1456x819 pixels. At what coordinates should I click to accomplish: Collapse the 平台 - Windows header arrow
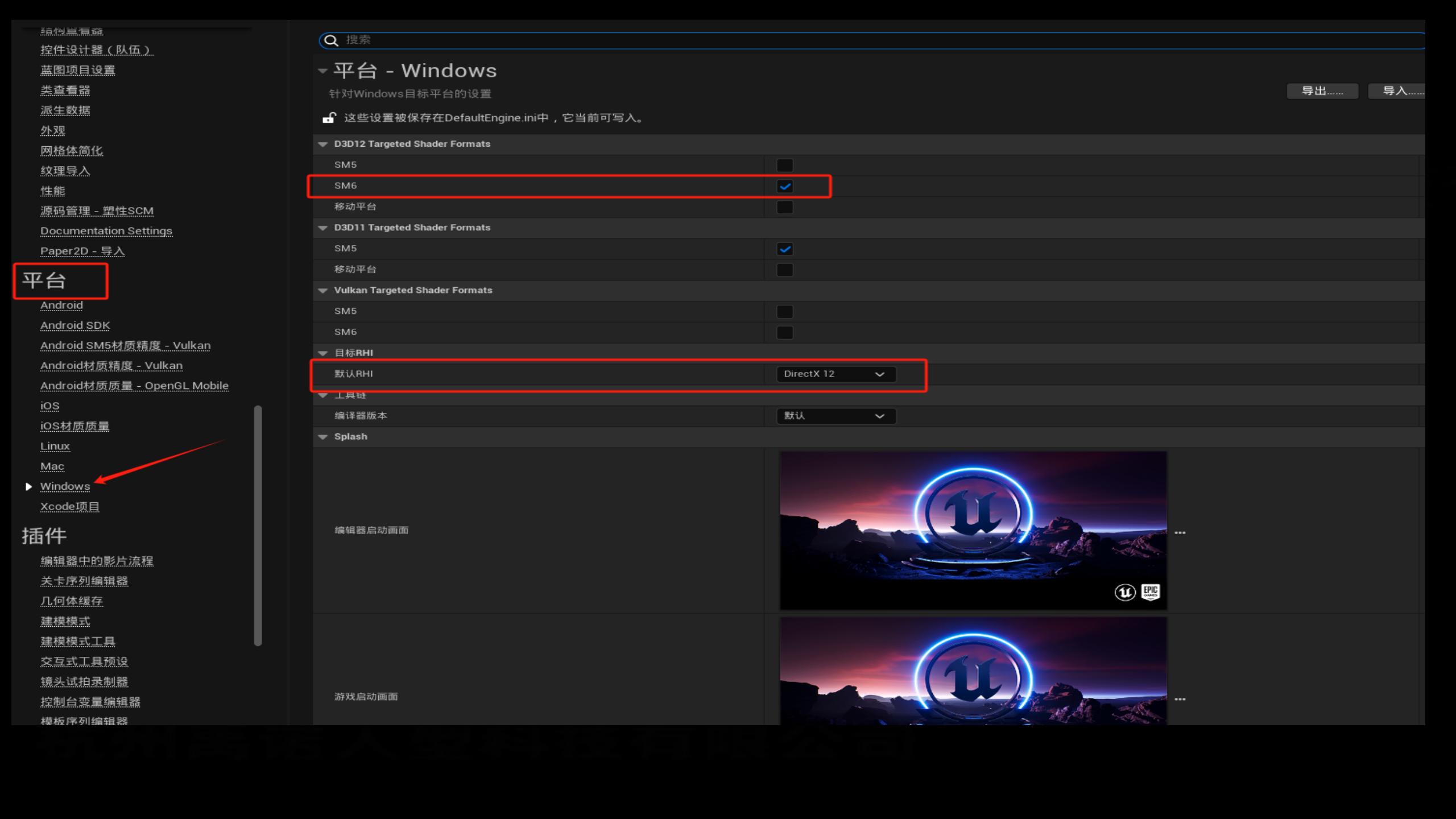point(323,71)
